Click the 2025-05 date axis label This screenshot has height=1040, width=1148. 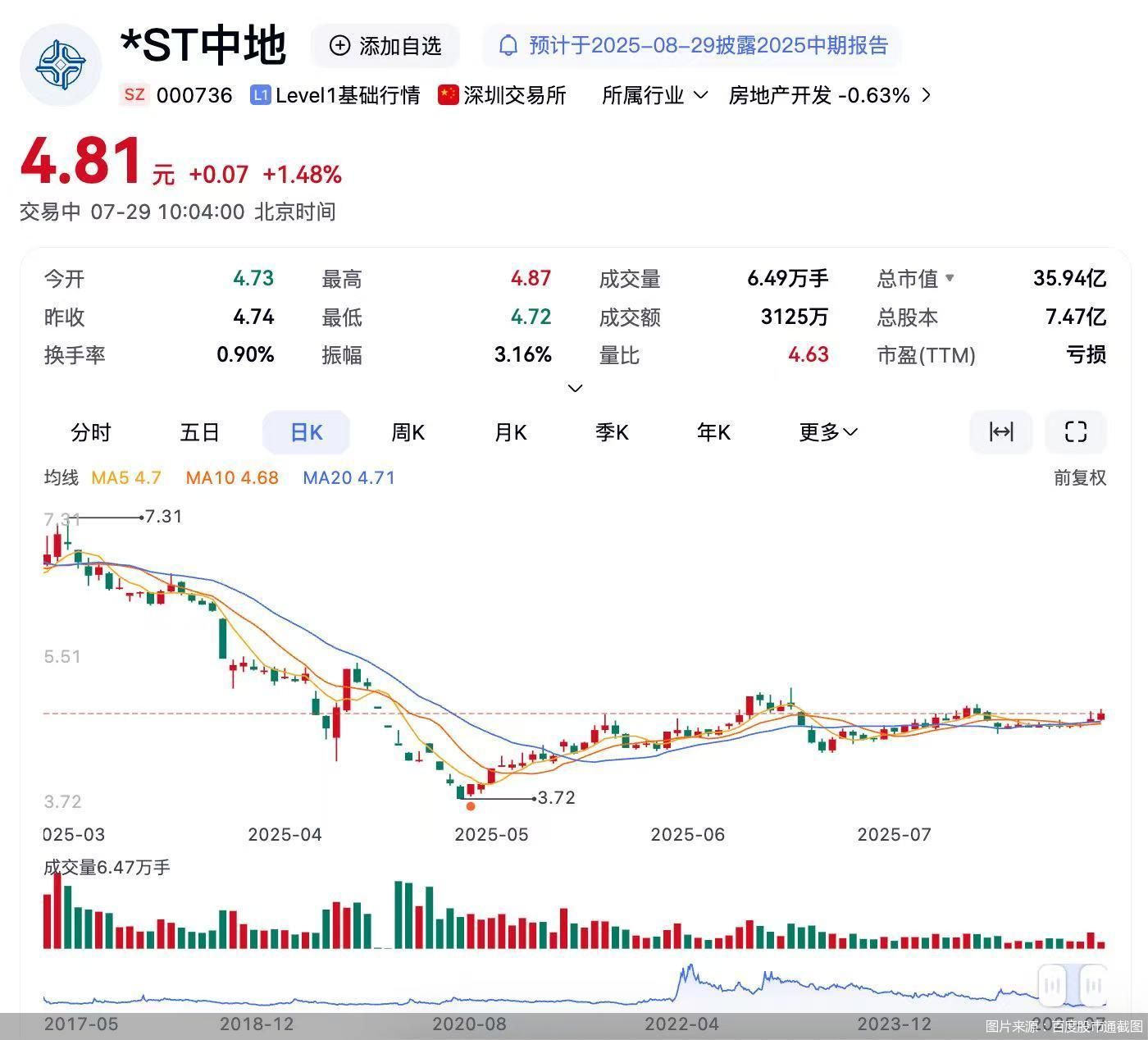(491, 835)
